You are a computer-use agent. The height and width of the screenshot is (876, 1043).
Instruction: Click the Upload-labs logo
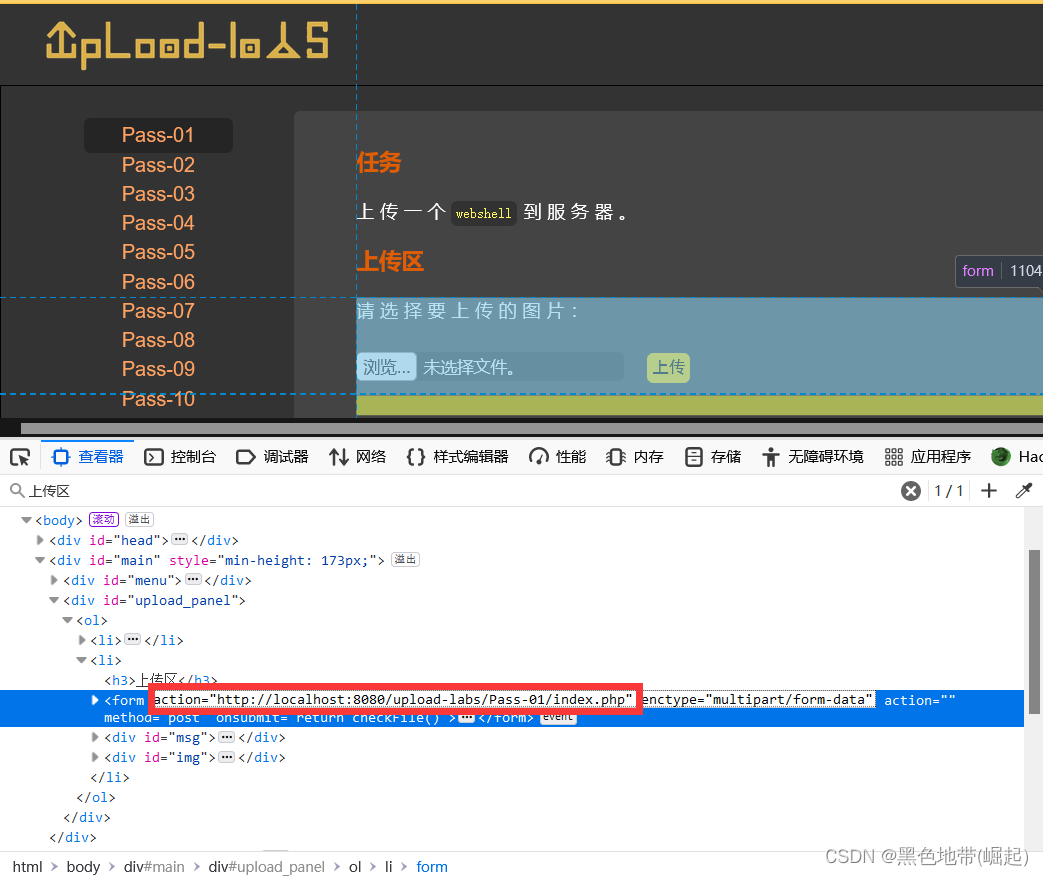click(187, 43)
